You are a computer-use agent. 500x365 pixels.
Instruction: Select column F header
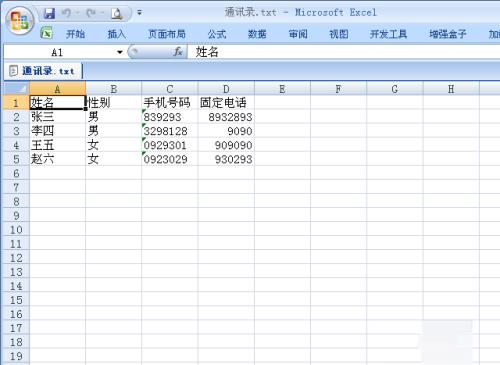tap(338, 89)
